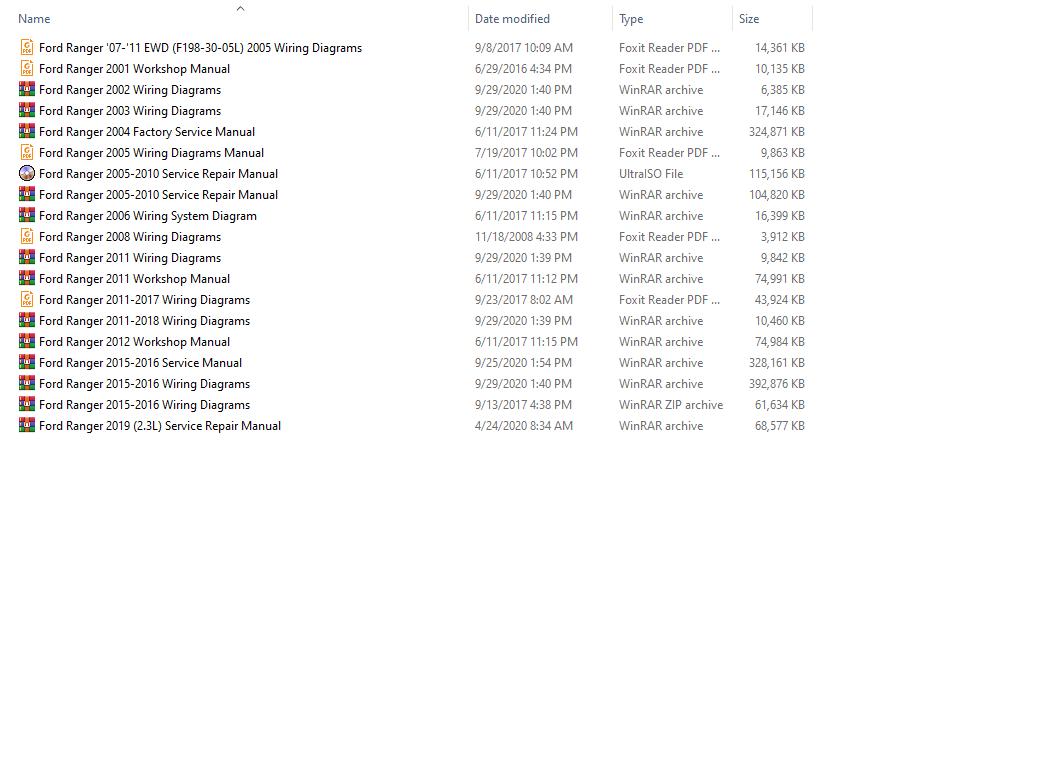Click the WinRAR icon of Ford Ranger 2011-2018 Wiring Diagrams
The height and width of the screenshot is (780, 1043).
click(27, 321)
